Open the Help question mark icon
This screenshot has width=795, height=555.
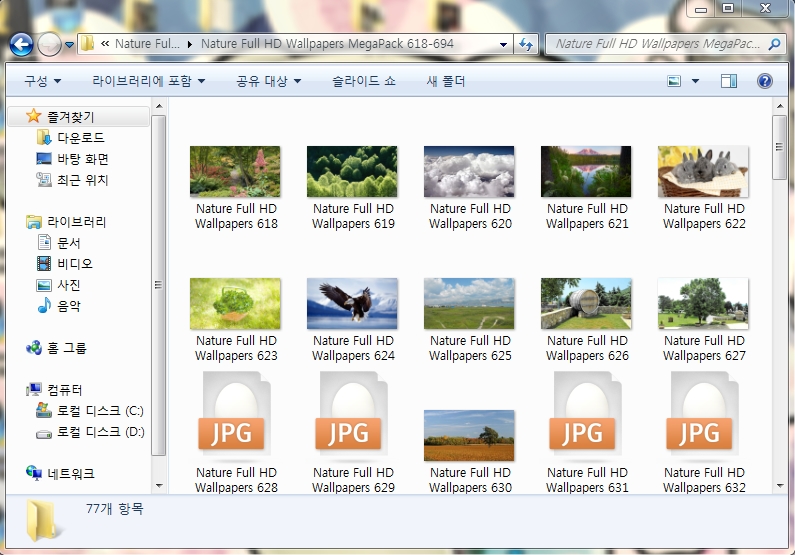[x=764, y=81]
